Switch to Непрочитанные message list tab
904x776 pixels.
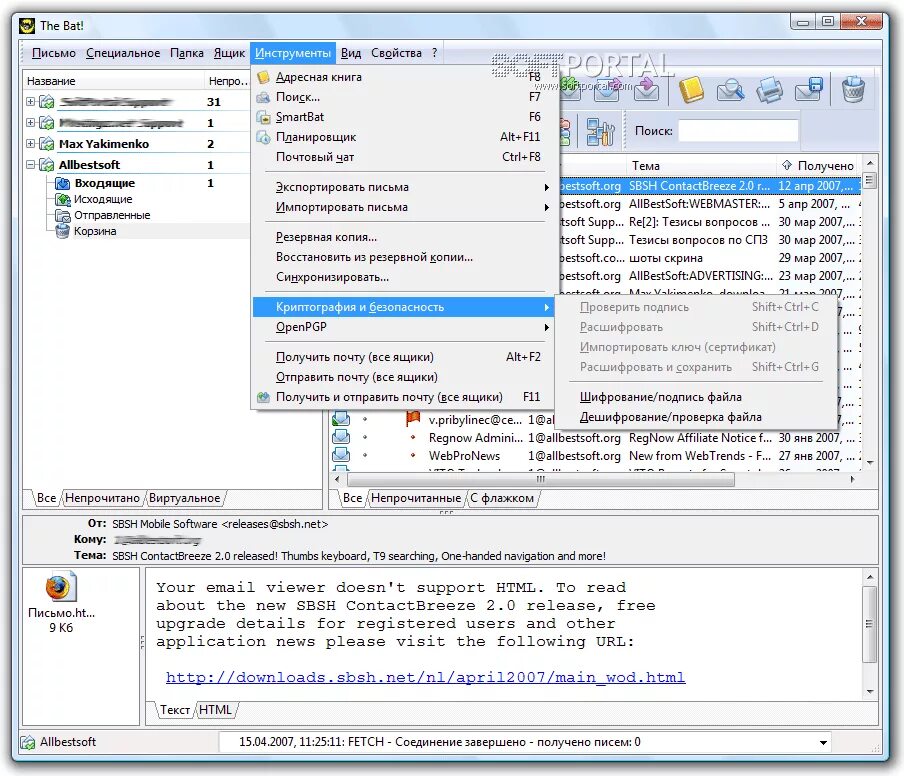416,498
